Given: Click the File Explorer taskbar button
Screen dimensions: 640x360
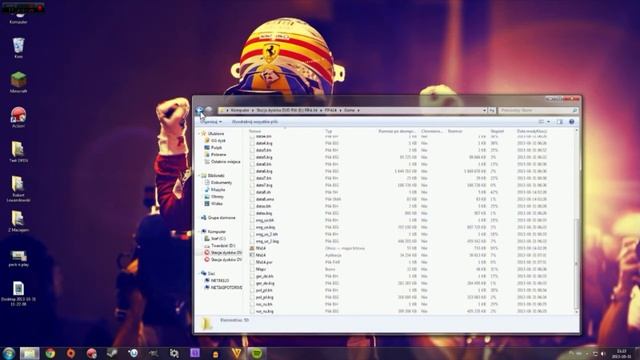Looking at the screenshot, I should [x=29, y=353].
